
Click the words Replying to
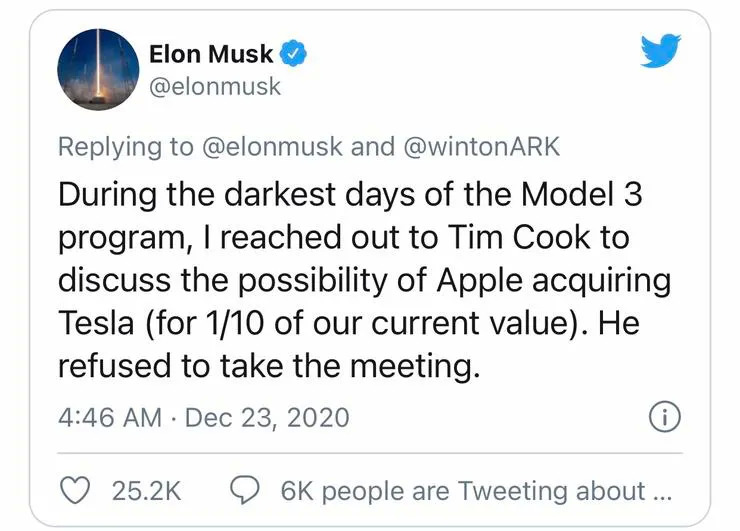pyautogui.click(x=125, y=147)
